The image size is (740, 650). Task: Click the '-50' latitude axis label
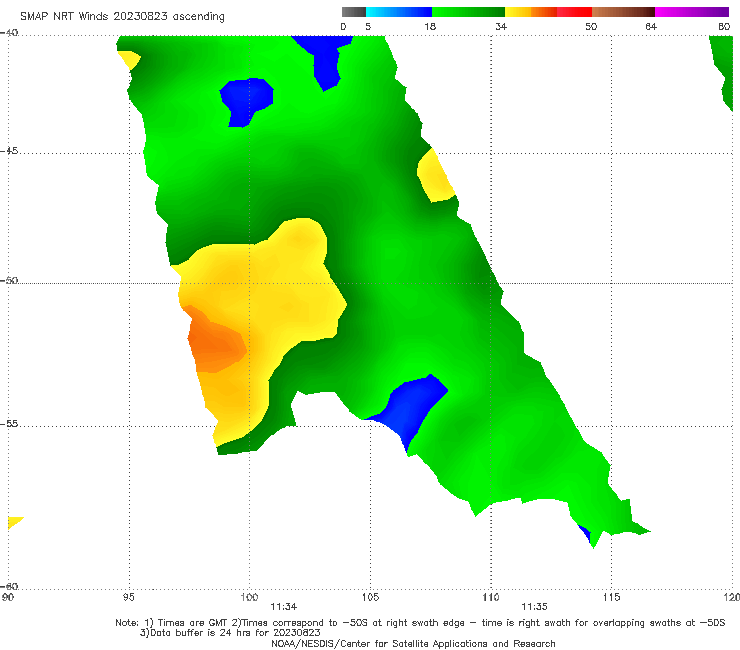point(9,280)
